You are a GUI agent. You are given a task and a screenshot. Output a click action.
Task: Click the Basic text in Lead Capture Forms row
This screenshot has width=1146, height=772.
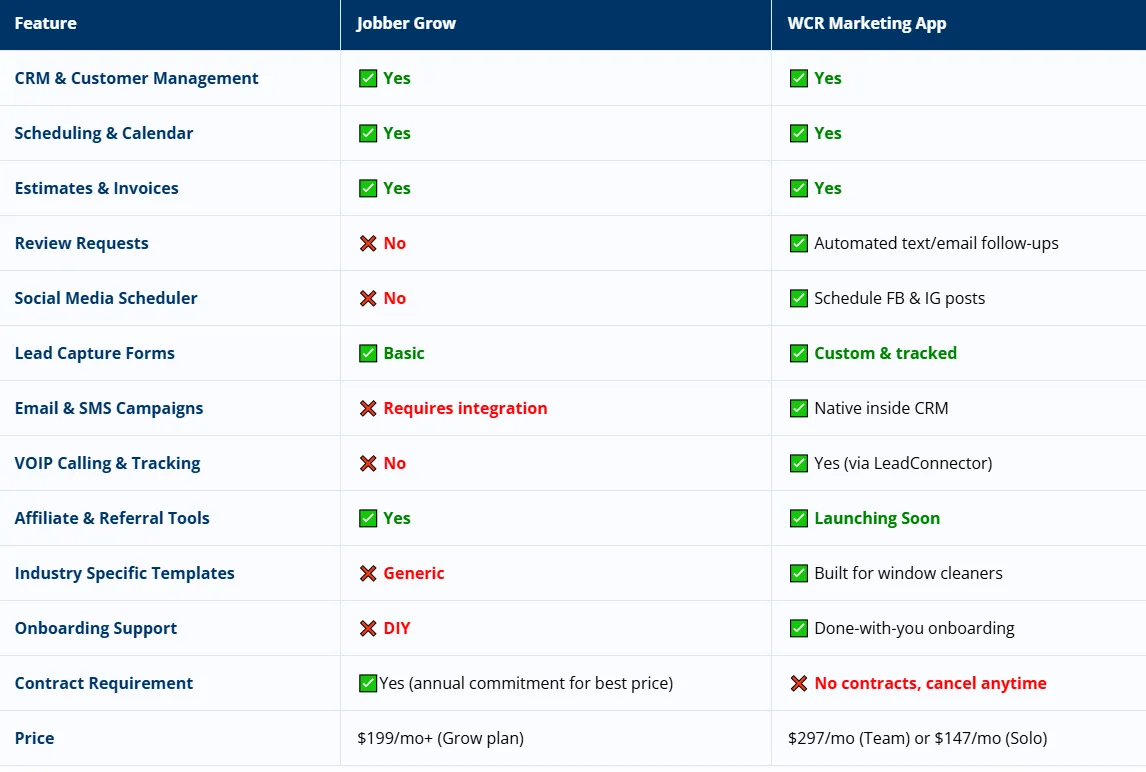click(x=403, y=353)
